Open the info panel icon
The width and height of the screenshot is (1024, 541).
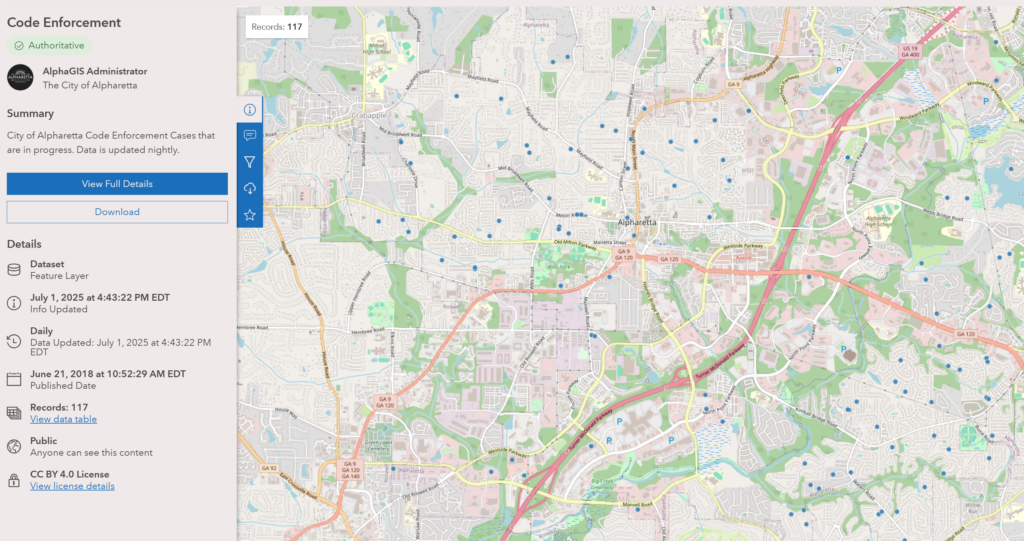click(x=250, y=109)
